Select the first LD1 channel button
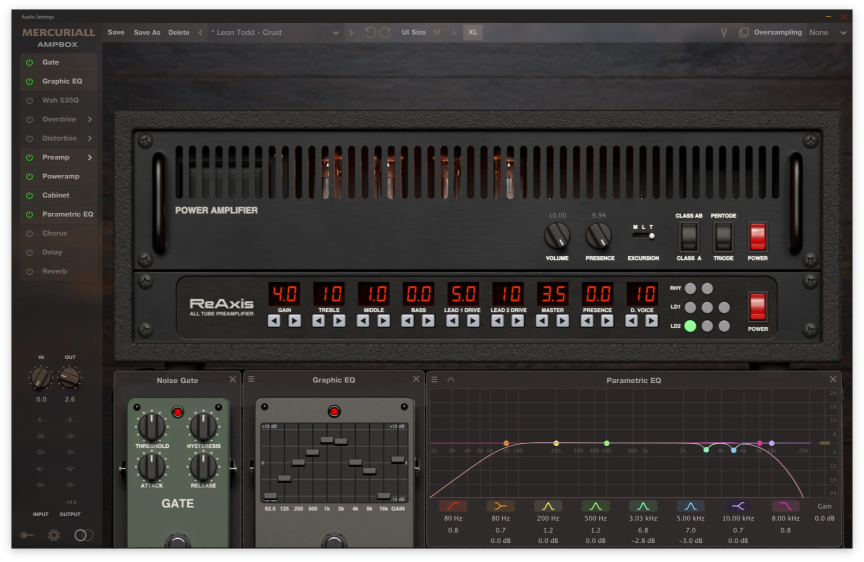This screenshot has width=864, height=562. coord(690,307)
